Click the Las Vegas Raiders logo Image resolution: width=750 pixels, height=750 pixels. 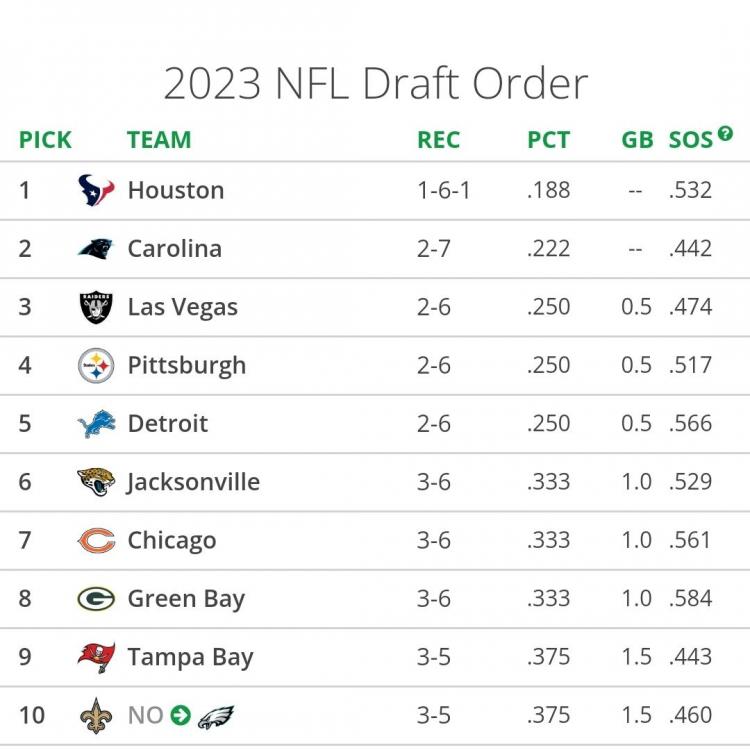click(96, 307)
